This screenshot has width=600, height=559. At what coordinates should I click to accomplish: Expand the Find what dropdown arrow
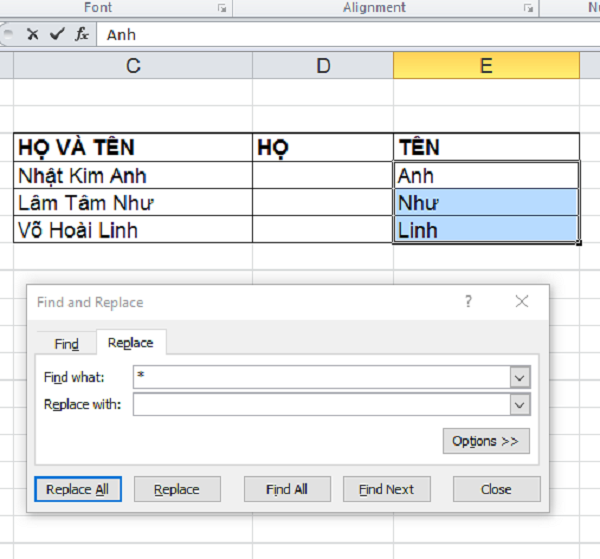pyautogui.click(x=519, y=378)
